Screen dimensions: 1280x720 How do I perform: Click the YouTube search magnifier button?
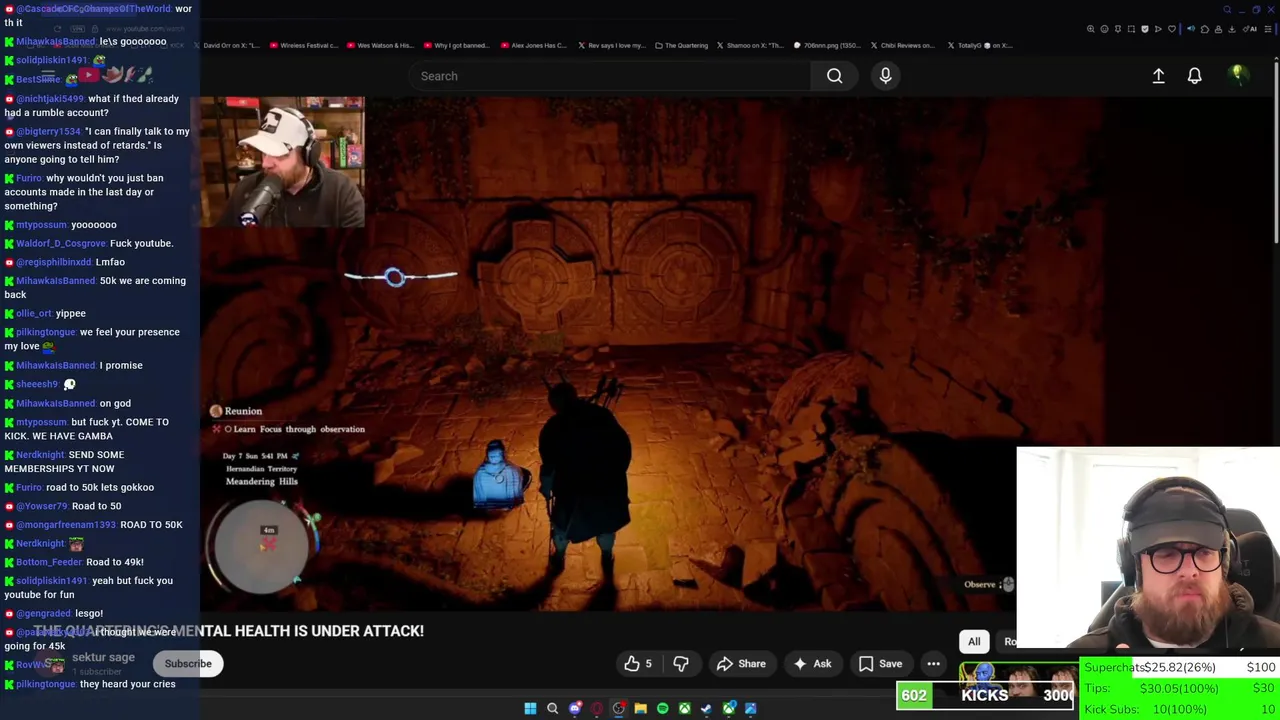(834, 76)
